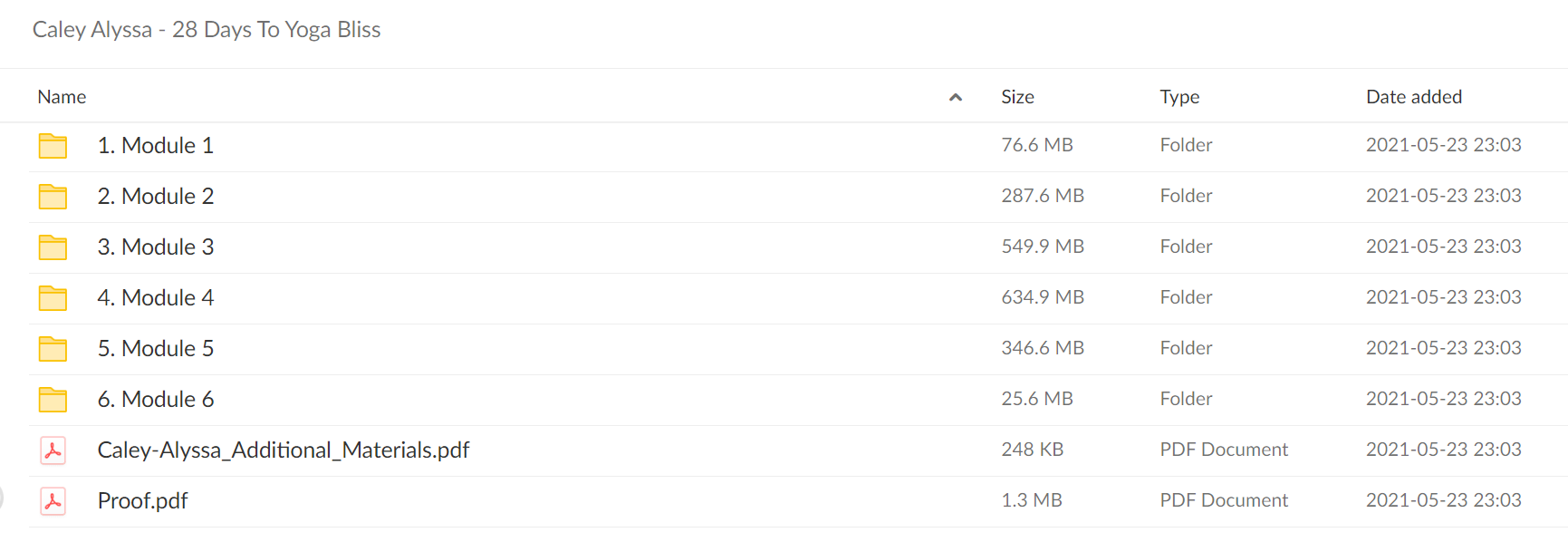Image resolution: width=1568 pixels, height=542 pixels.
Task: Sort files by Name column
Action: pos(62,97)
